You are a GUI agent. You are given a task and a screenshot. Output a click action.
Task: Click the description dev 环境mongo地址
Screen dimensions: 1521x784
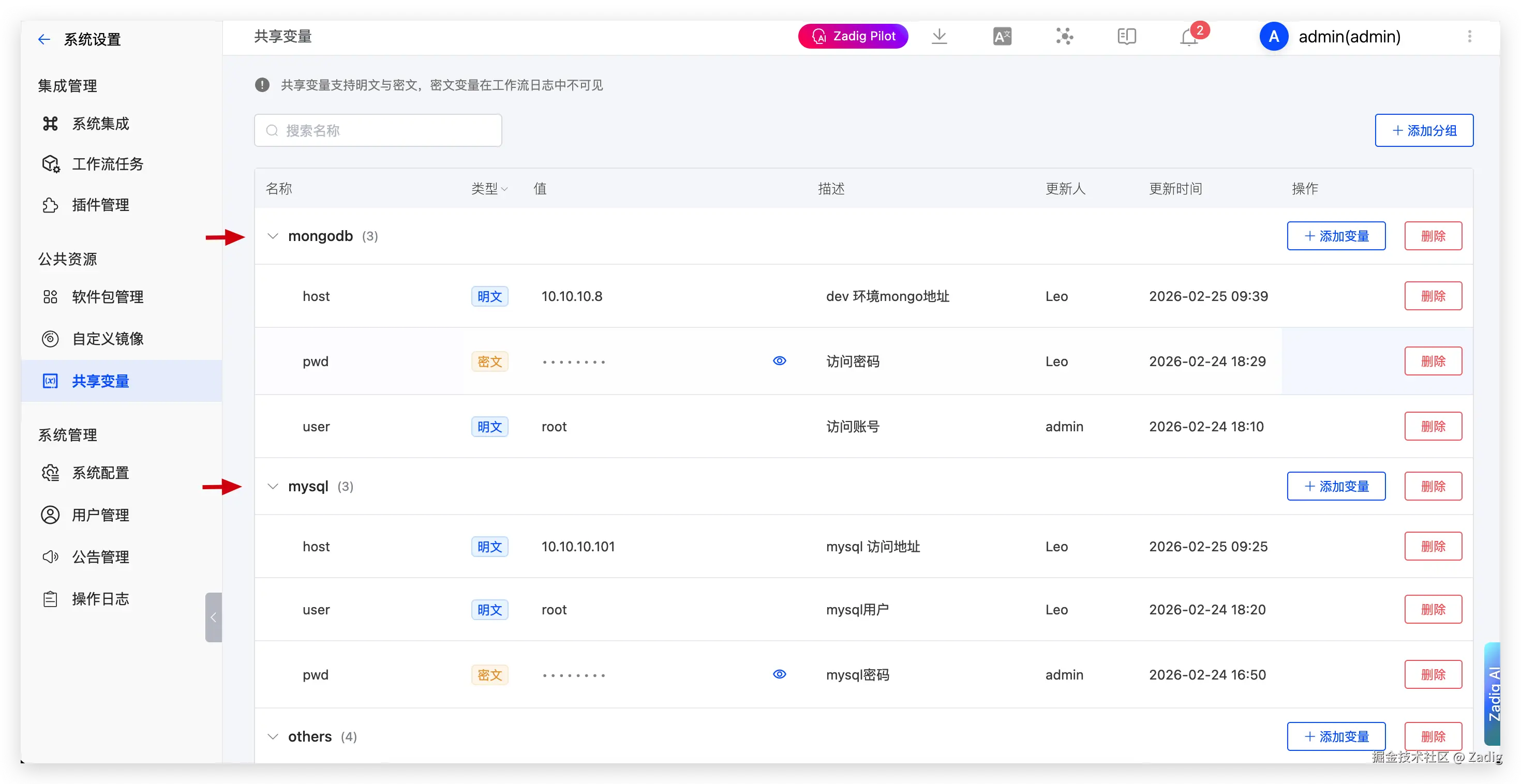(887, 296)
